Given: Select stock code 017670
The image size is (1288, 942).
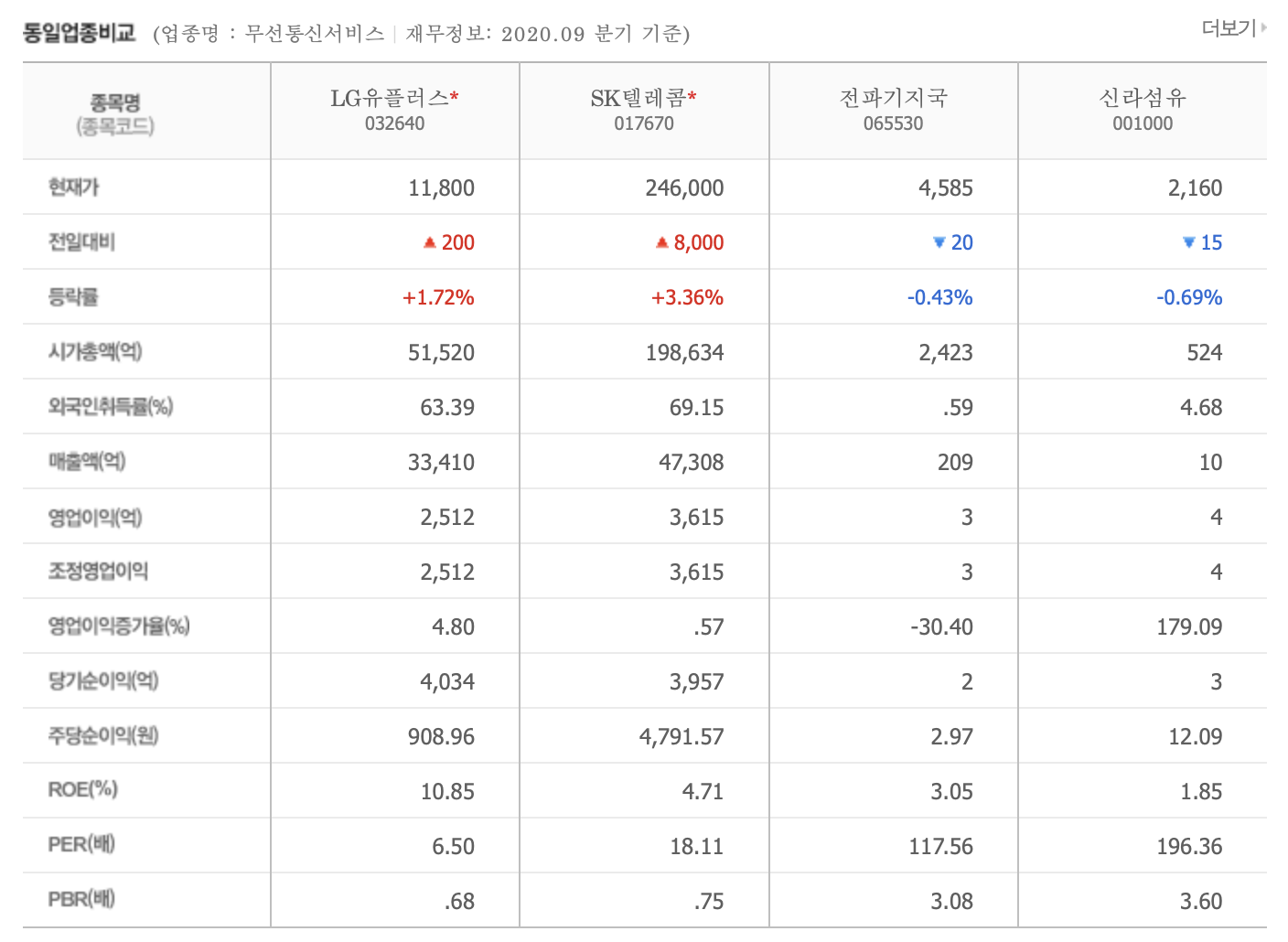Looking at the screenshot, I should click(644, 123).
